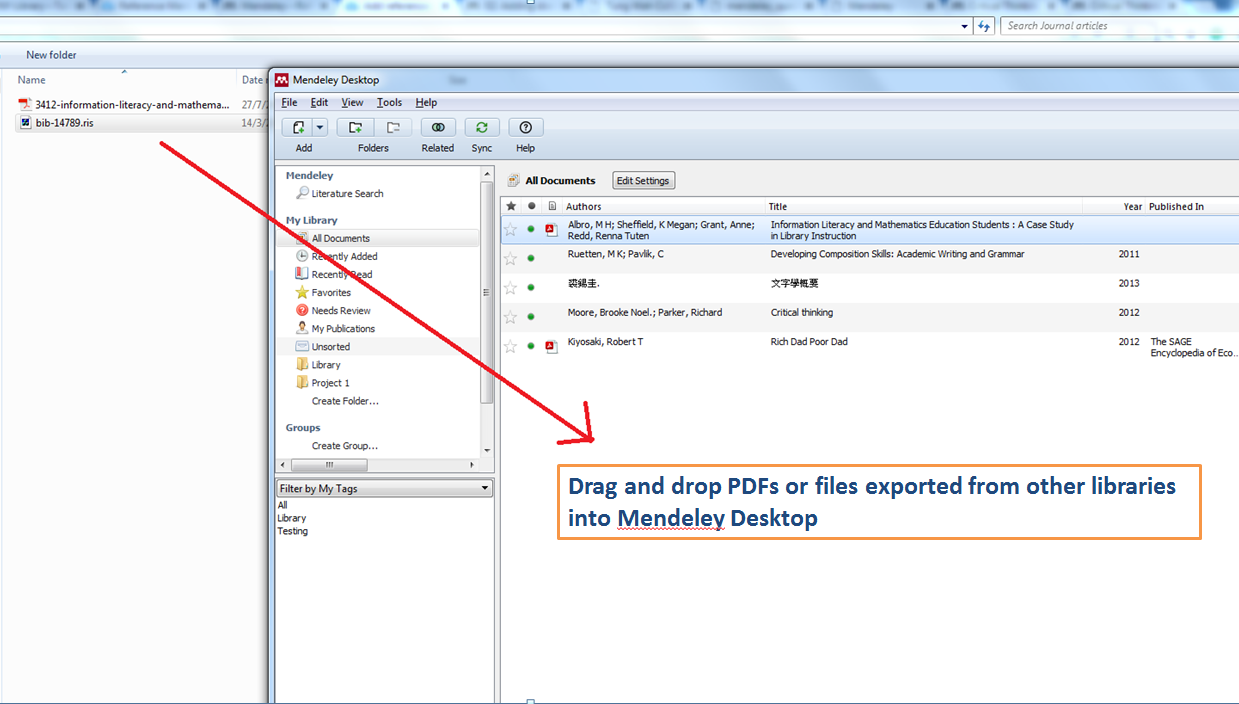Expand the Add button dropdown arrow
1239x704 pixels.
click(320, 127)
